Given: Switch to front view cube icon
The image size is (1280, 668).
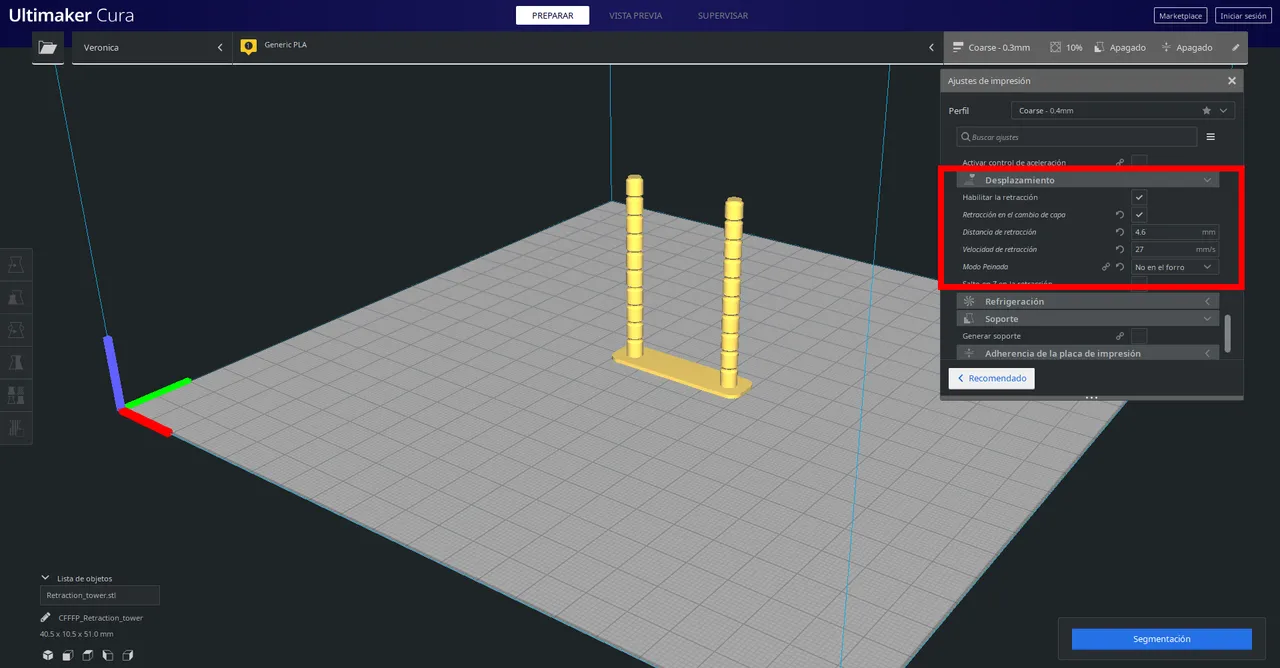Looking at the screenshot, I should click(x=67, y=656).
